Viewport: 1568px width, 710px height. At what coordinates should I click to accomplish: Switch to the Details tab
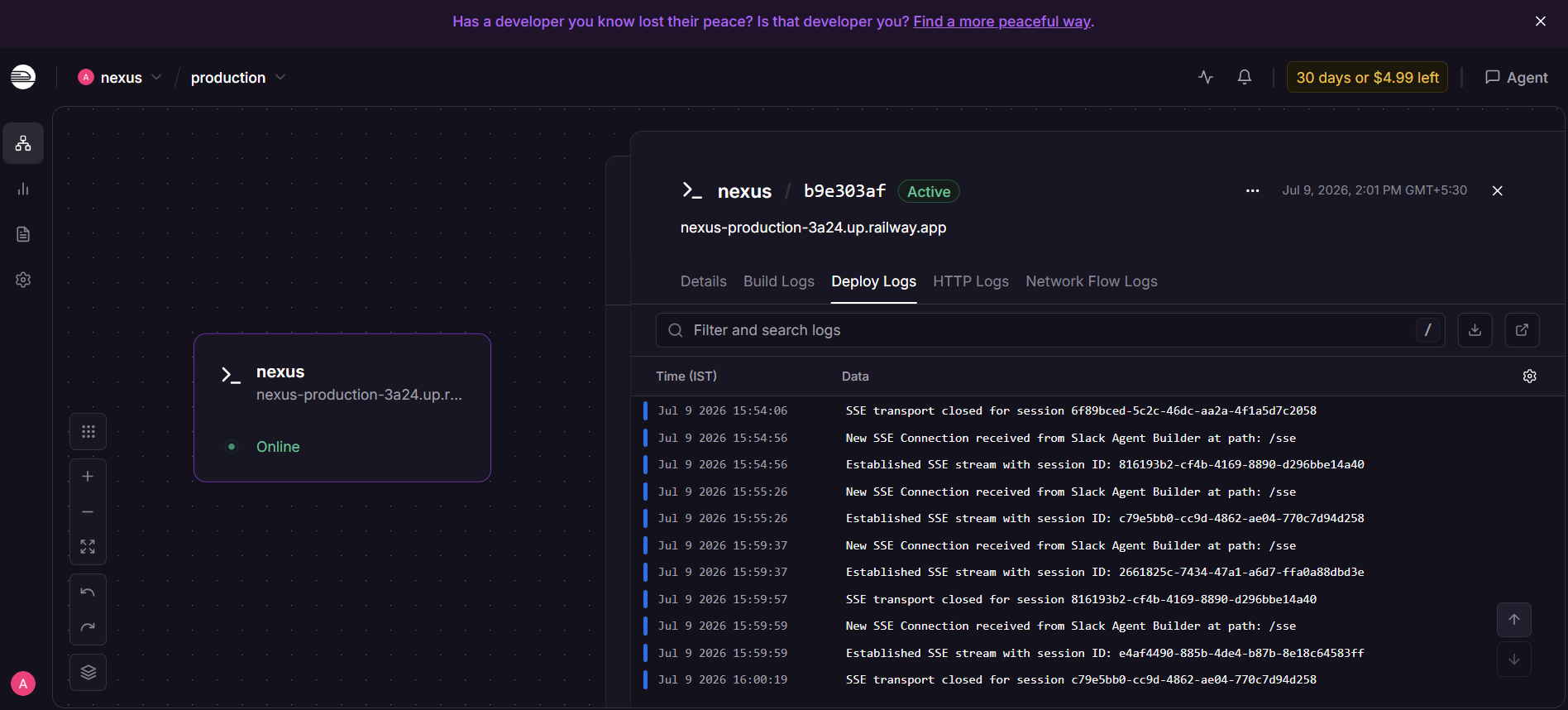(x=704, y=281)
